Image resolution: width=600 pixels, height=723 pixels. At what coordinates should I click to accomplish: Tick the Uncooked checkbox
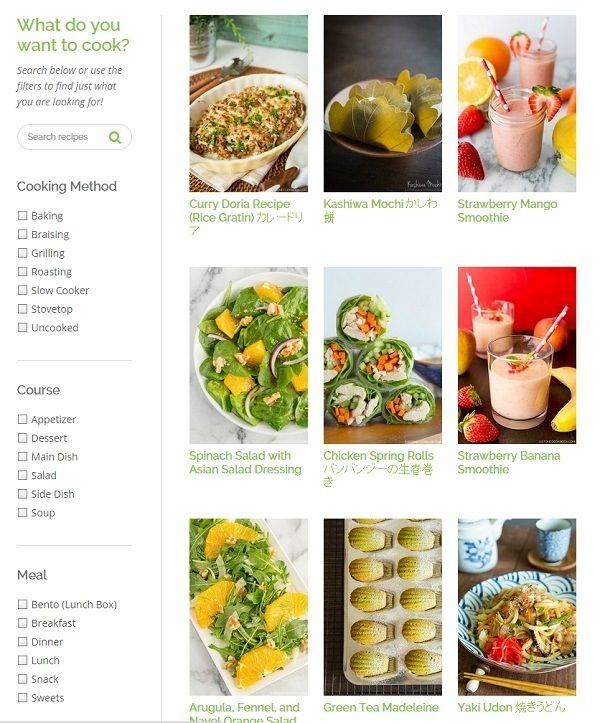[x=22, y=327]
